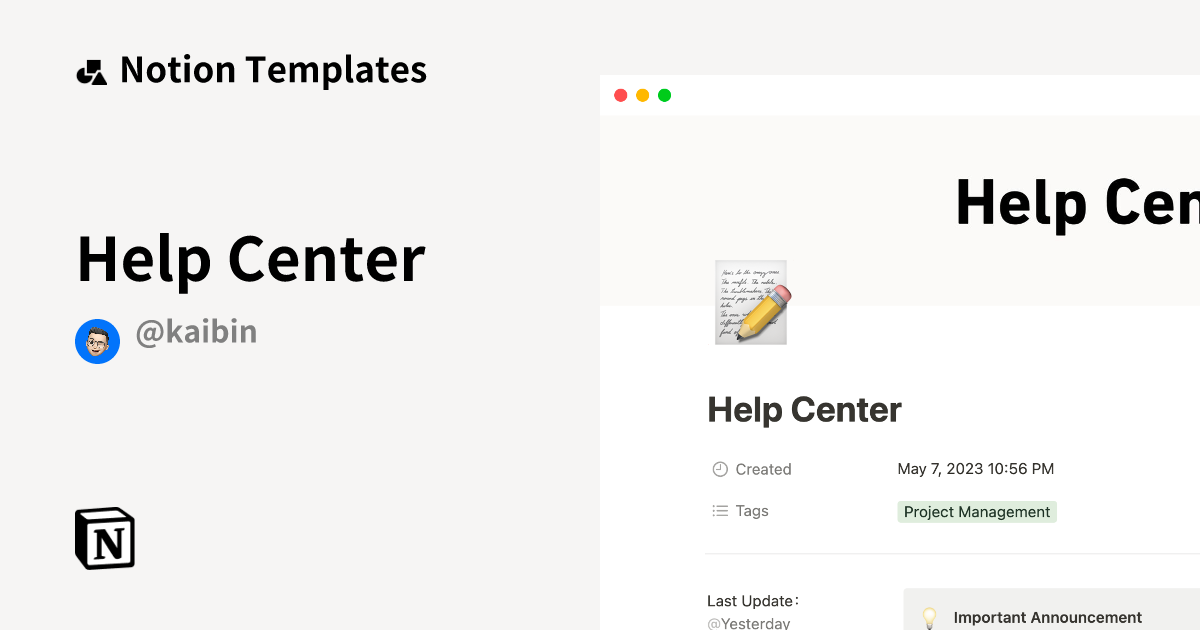Click the Notion cube logo

[x=105, y=538]
